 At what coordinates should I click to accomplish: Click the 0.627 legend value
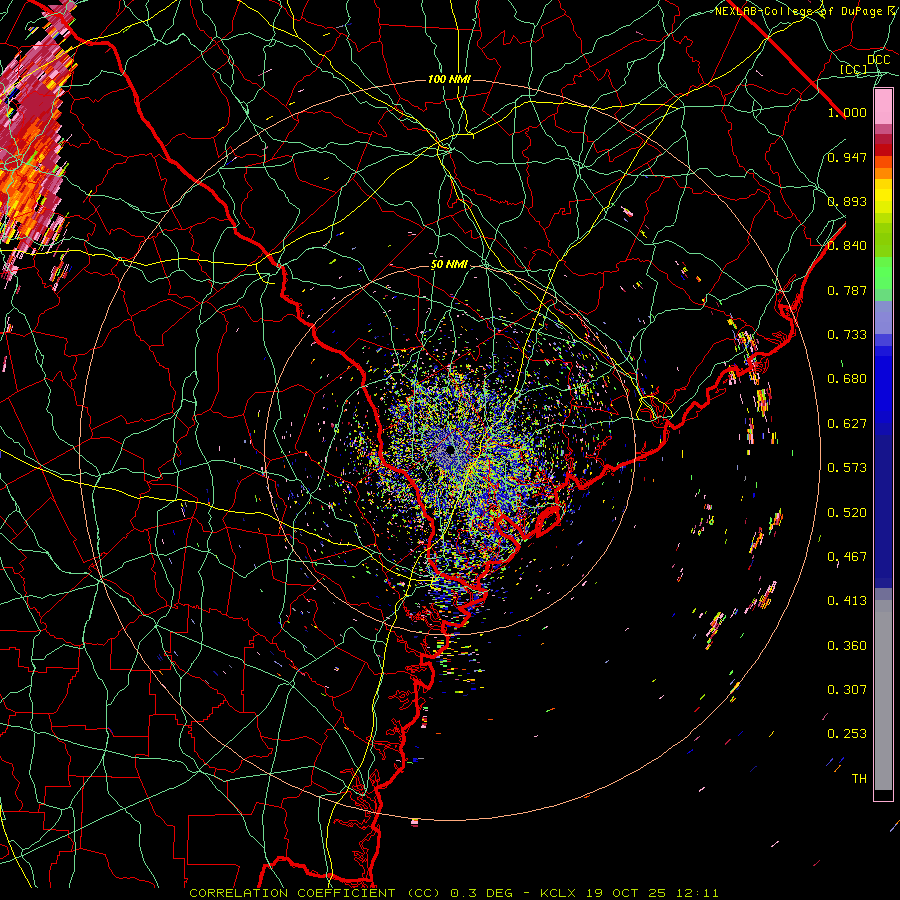(x=847, y=424)
